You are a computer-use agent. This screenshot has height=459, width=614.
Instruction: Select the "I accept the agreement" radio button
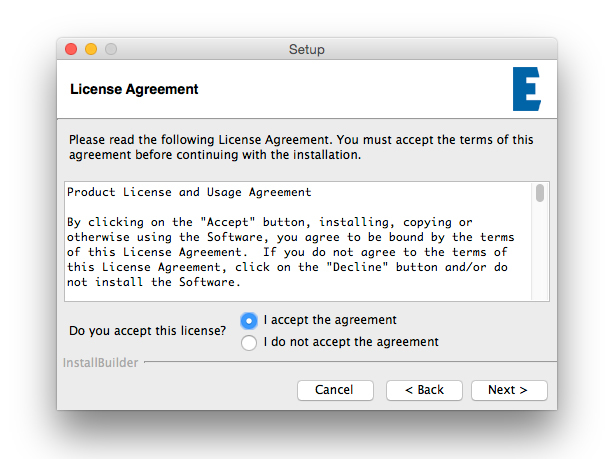click(249, 321)
